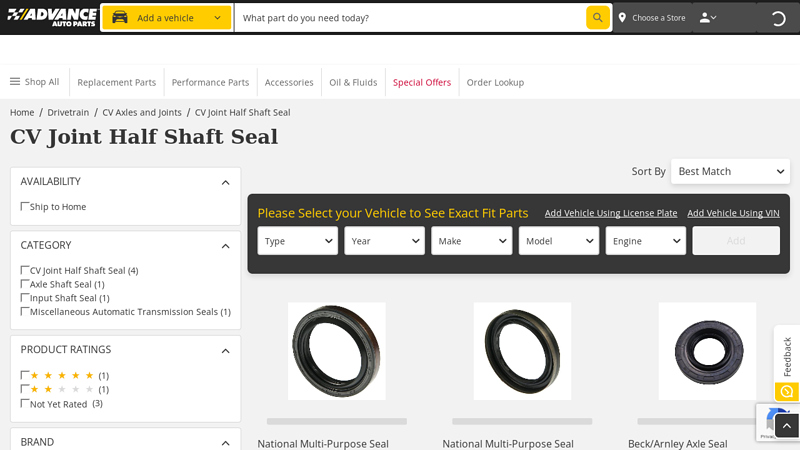Click the Beck/Arnley Axle Seal title
The height and width of the screenshot is (450, 800).
678,444
